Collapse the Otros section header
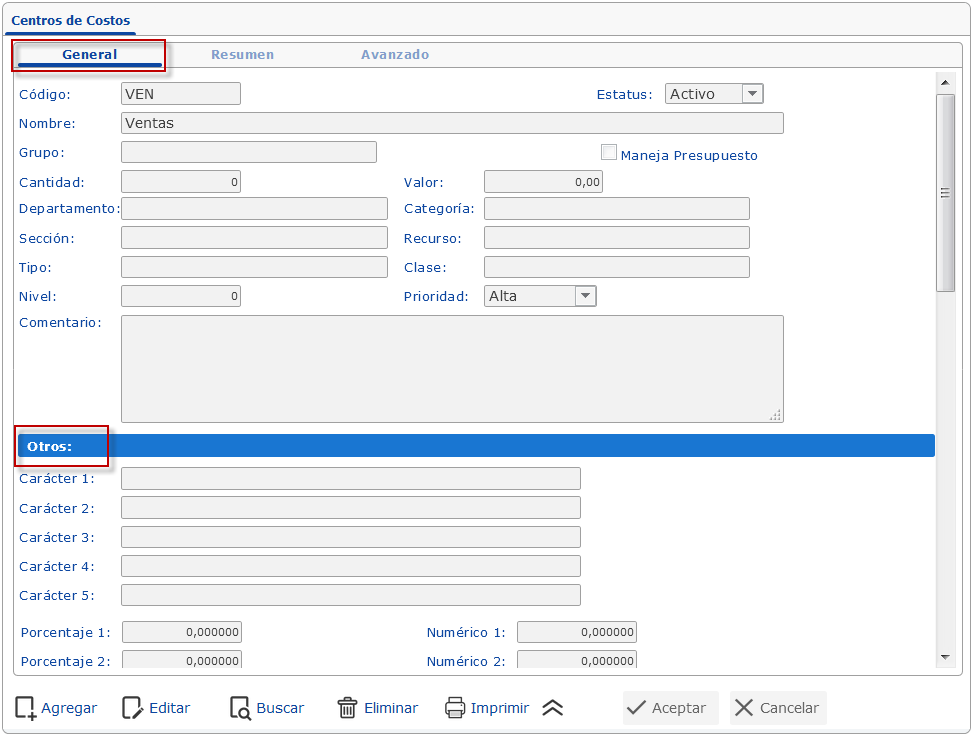Screen dimensions: 972x735 point(476,446)
